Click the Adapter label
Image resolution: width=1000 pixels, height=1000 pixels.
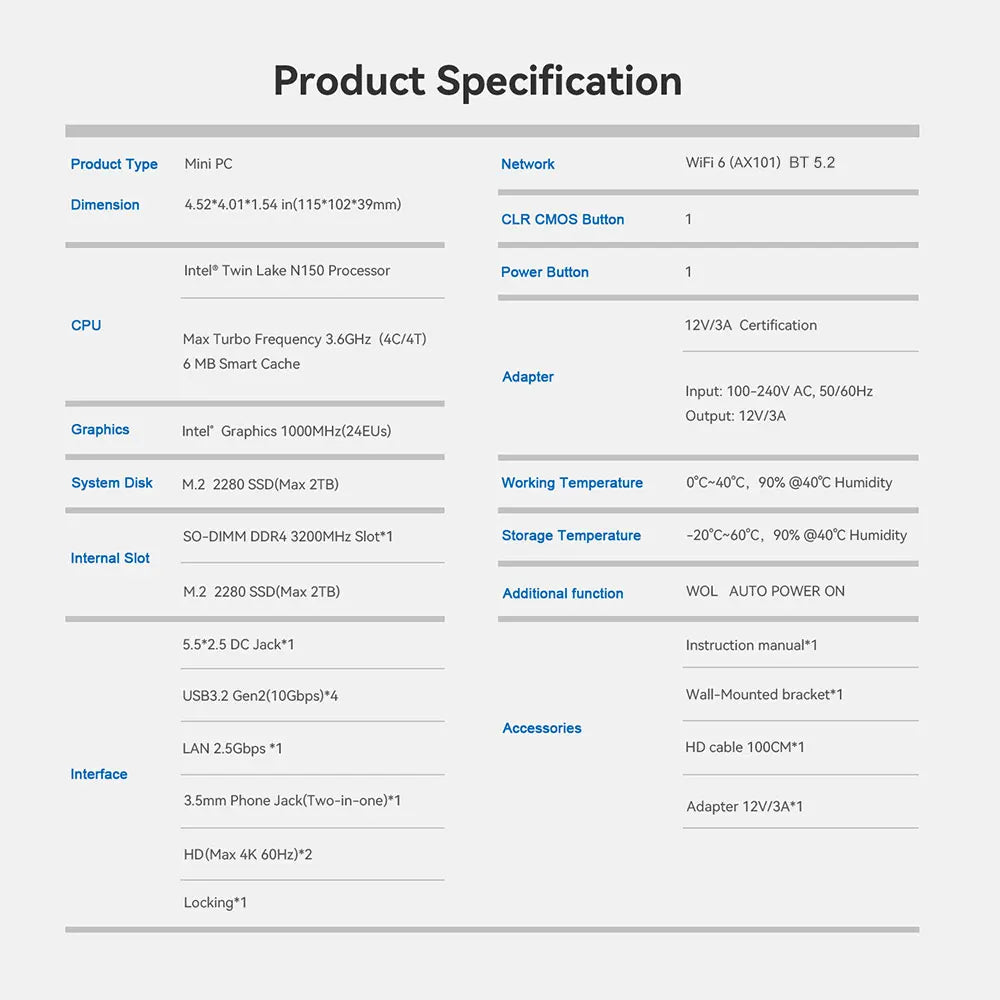point(528,377)
